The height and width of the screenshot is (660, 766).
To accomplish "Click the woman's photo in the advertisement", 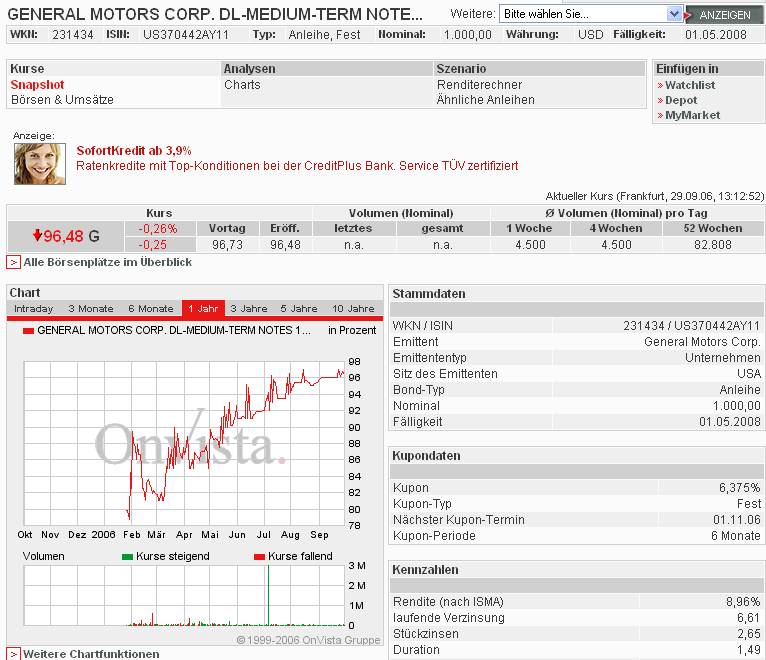I will pyautogui.click(x=39, y=164).
